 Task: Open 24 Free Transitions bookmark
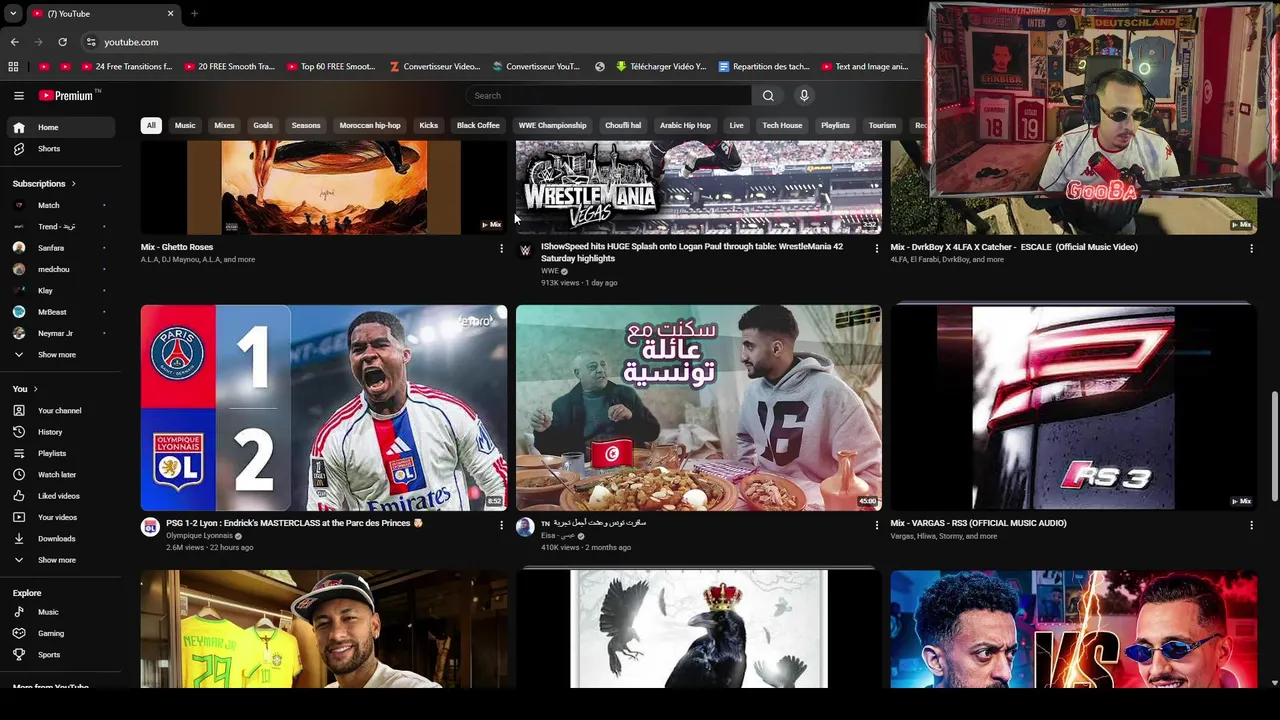point(126,66)
